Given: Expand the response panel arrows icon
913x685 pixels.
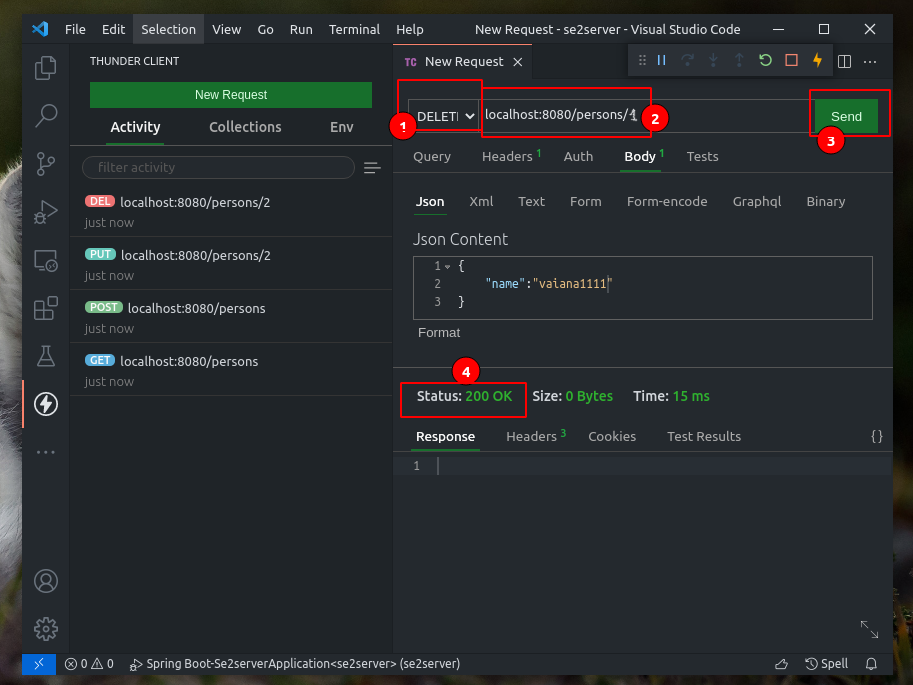Looking at the screenshot, I should coord(869,629).
